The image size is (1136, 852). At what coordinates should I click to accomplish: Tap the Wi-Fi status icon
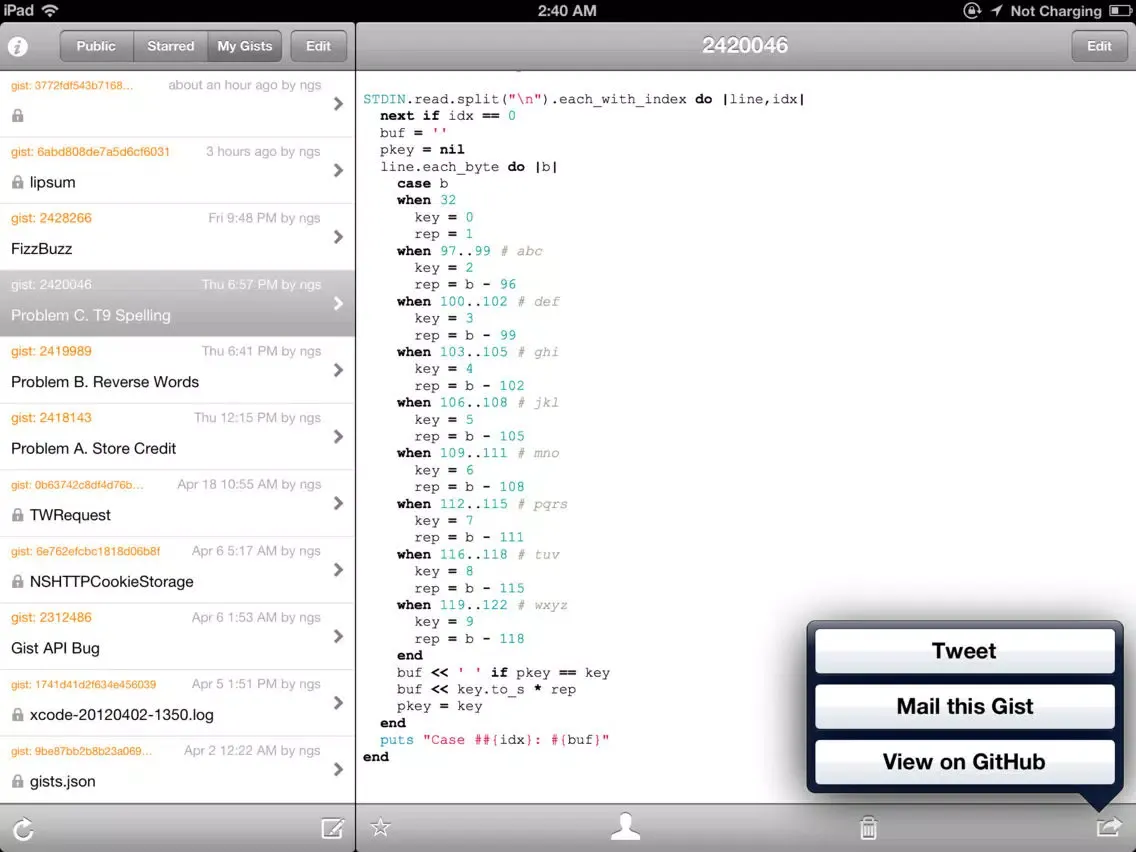pyautogui.click(x=50, y=10)
